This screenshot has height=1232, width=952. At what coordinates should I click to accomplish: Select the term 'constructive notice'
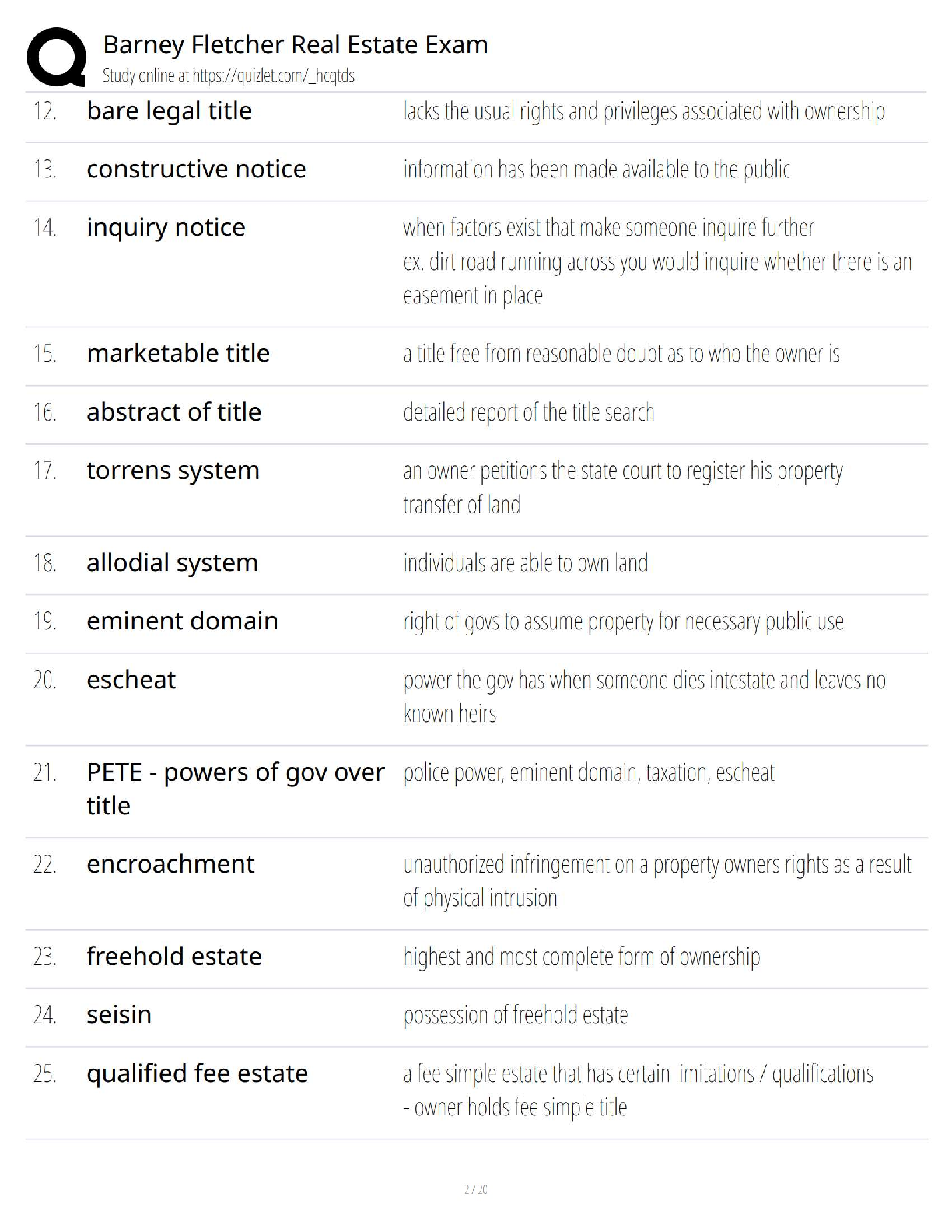[x=196, y=169]
